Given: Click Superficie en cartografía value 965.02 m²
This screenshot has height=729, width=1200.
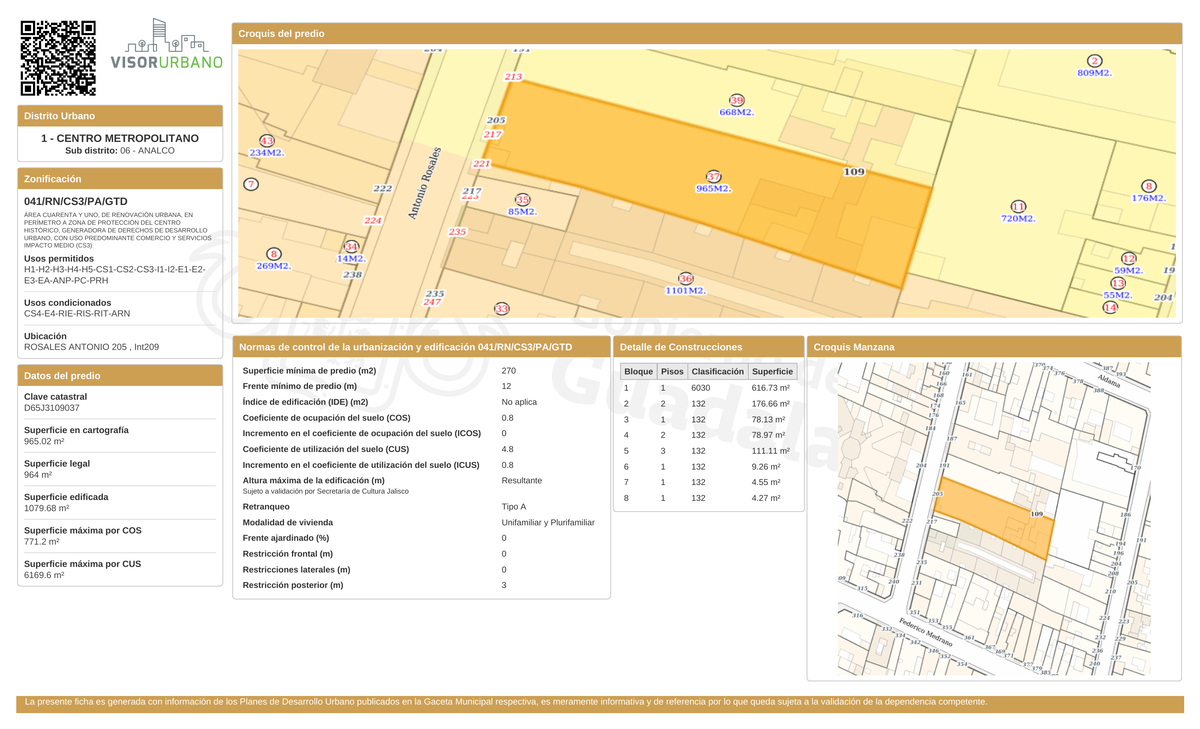Looking at the screenshot, I should pos(44,441).
